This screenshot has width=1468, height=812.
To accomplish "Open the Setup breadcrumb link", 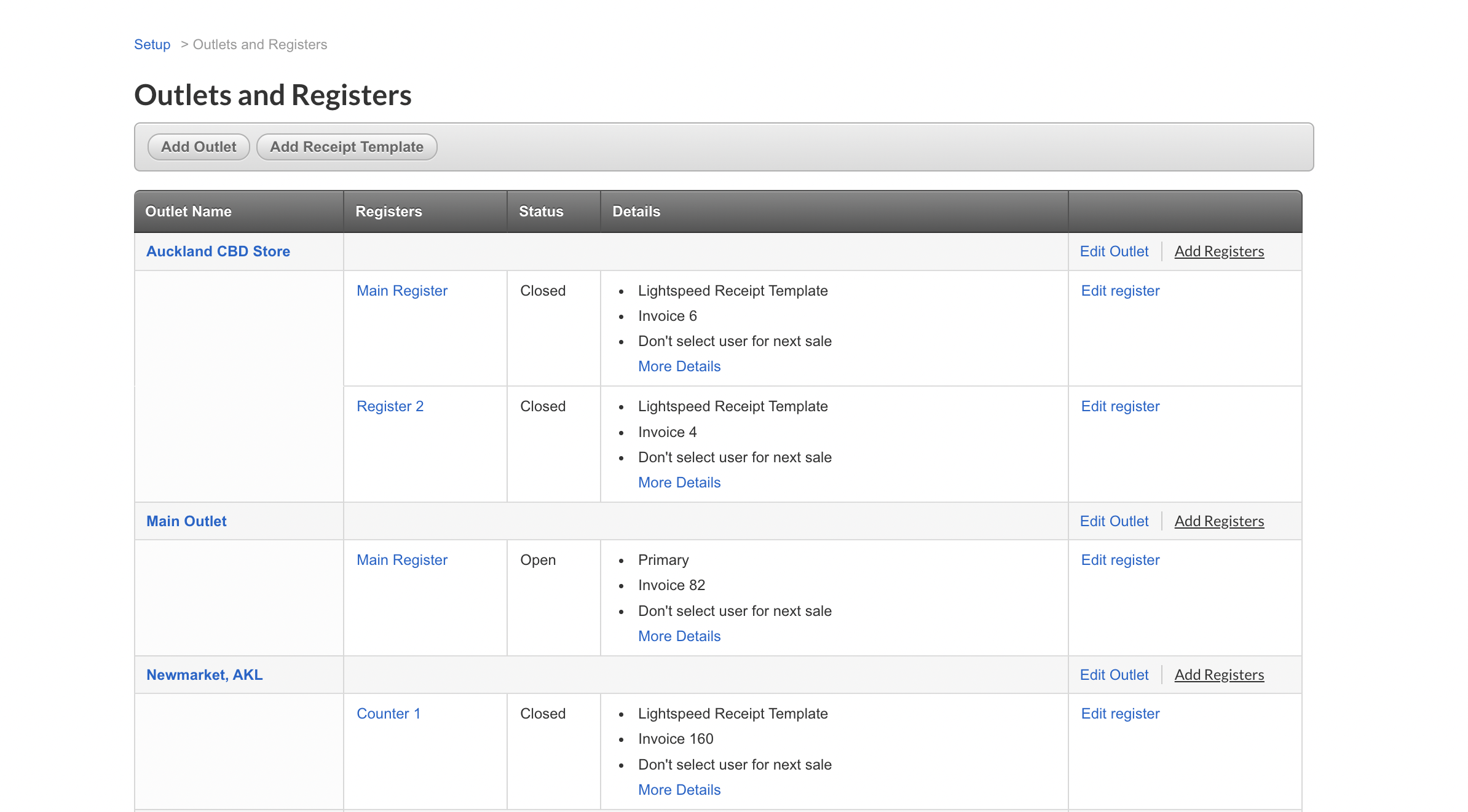I will click(x=151, y=44).
